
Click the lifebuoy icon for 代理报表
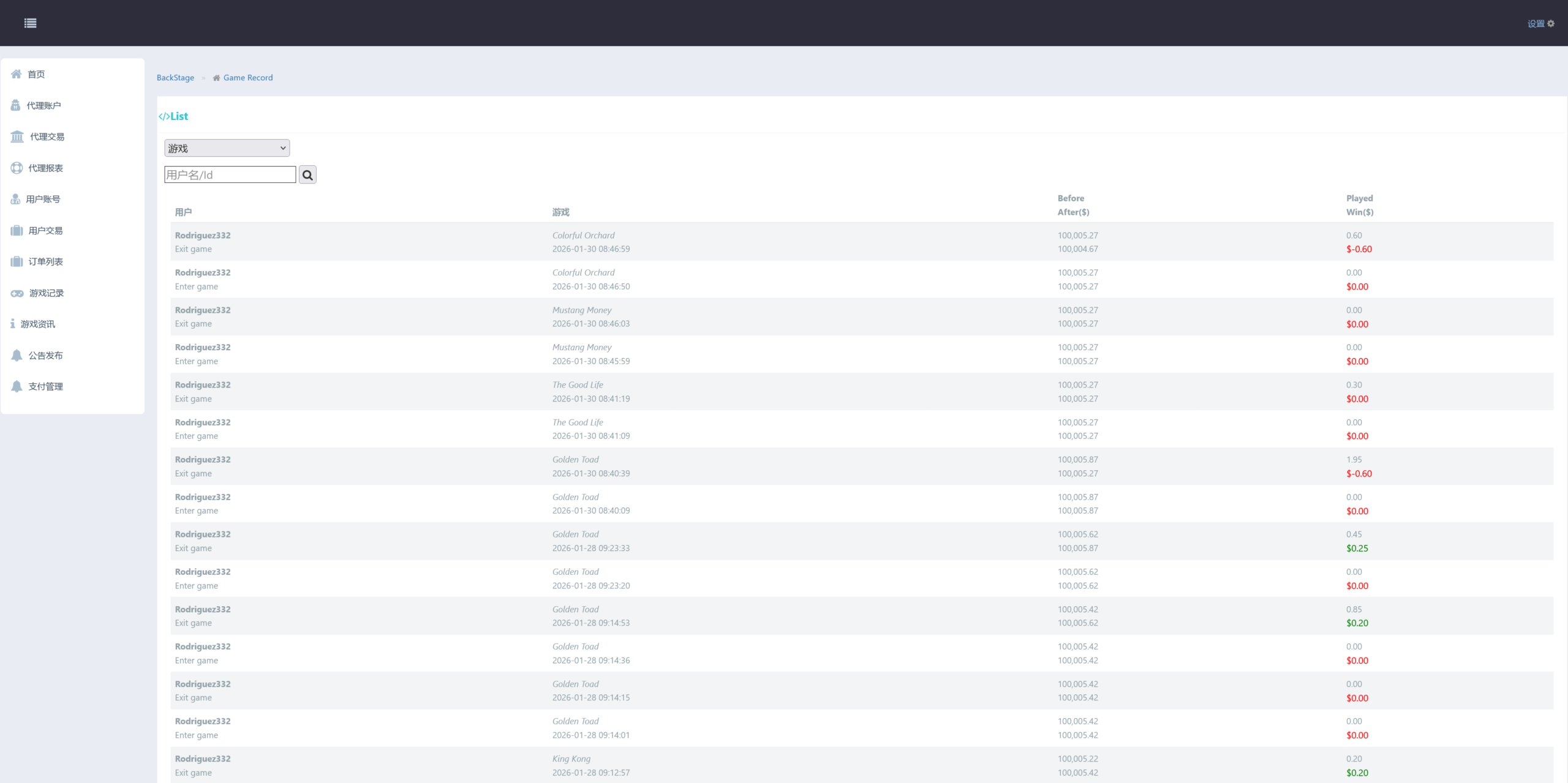pyautogui.click(x=17, y=168)
